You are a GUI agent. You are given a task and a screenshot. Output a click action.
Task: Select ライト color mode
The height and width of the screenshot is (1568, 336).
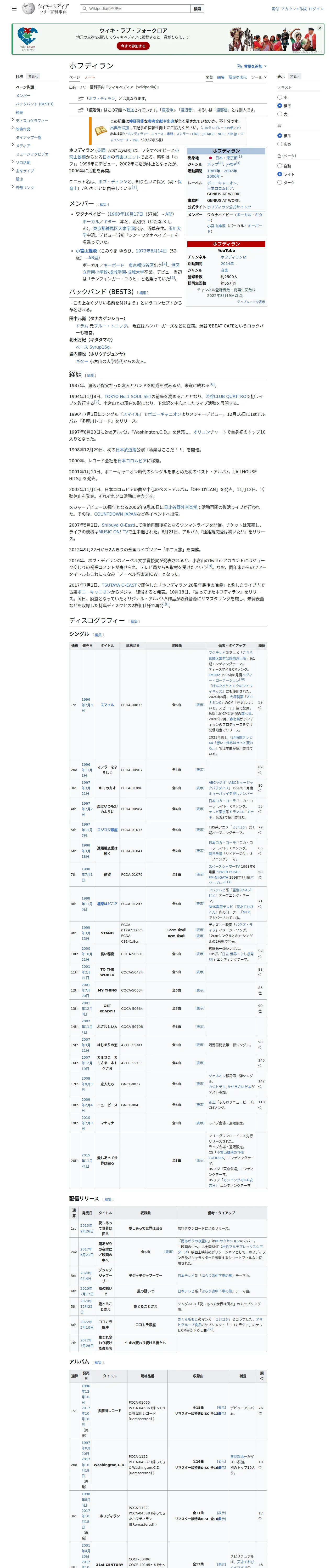click(x=280, y=174)
